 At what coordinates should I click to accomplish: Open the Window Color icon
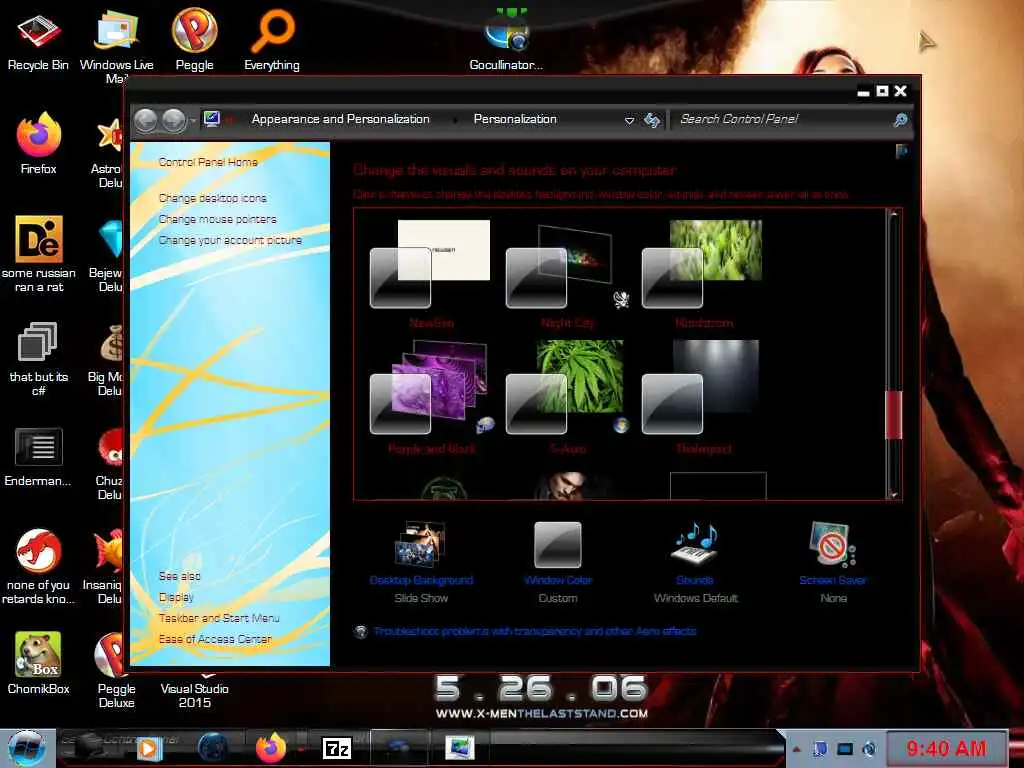(558, 545)
